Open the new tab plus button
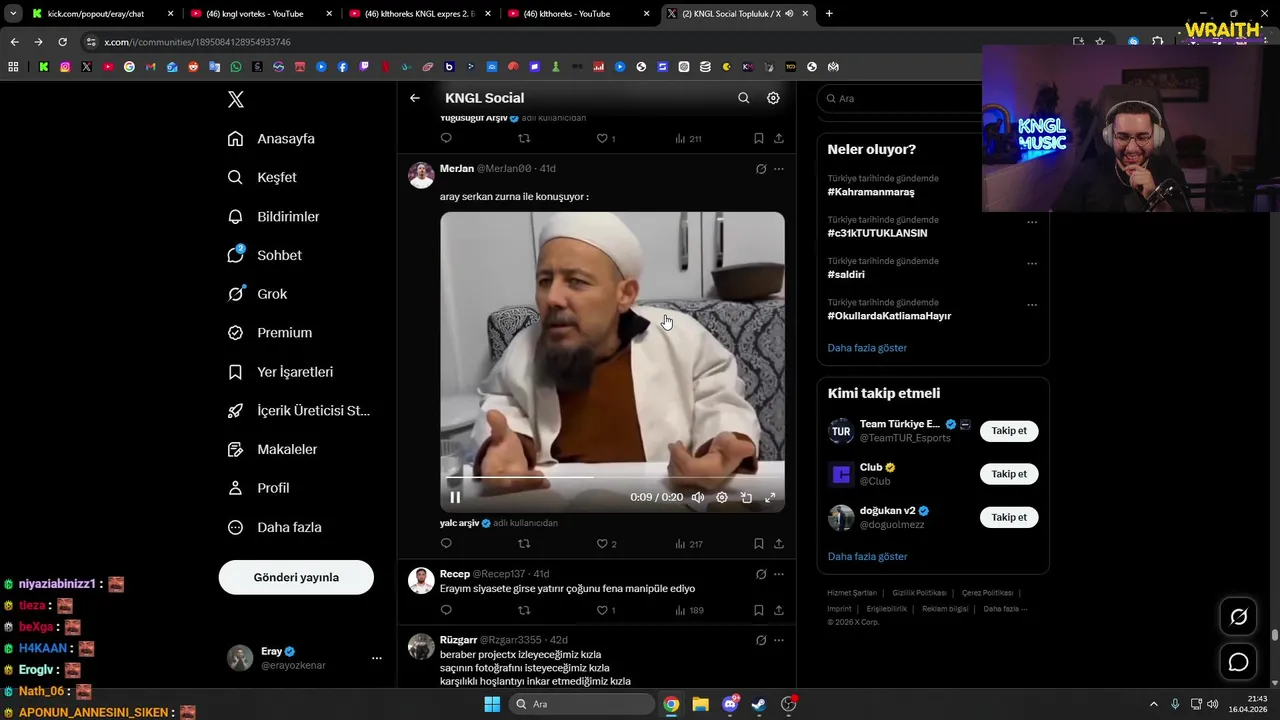The width and height of the screenshot is (1280, 720). 829,14
